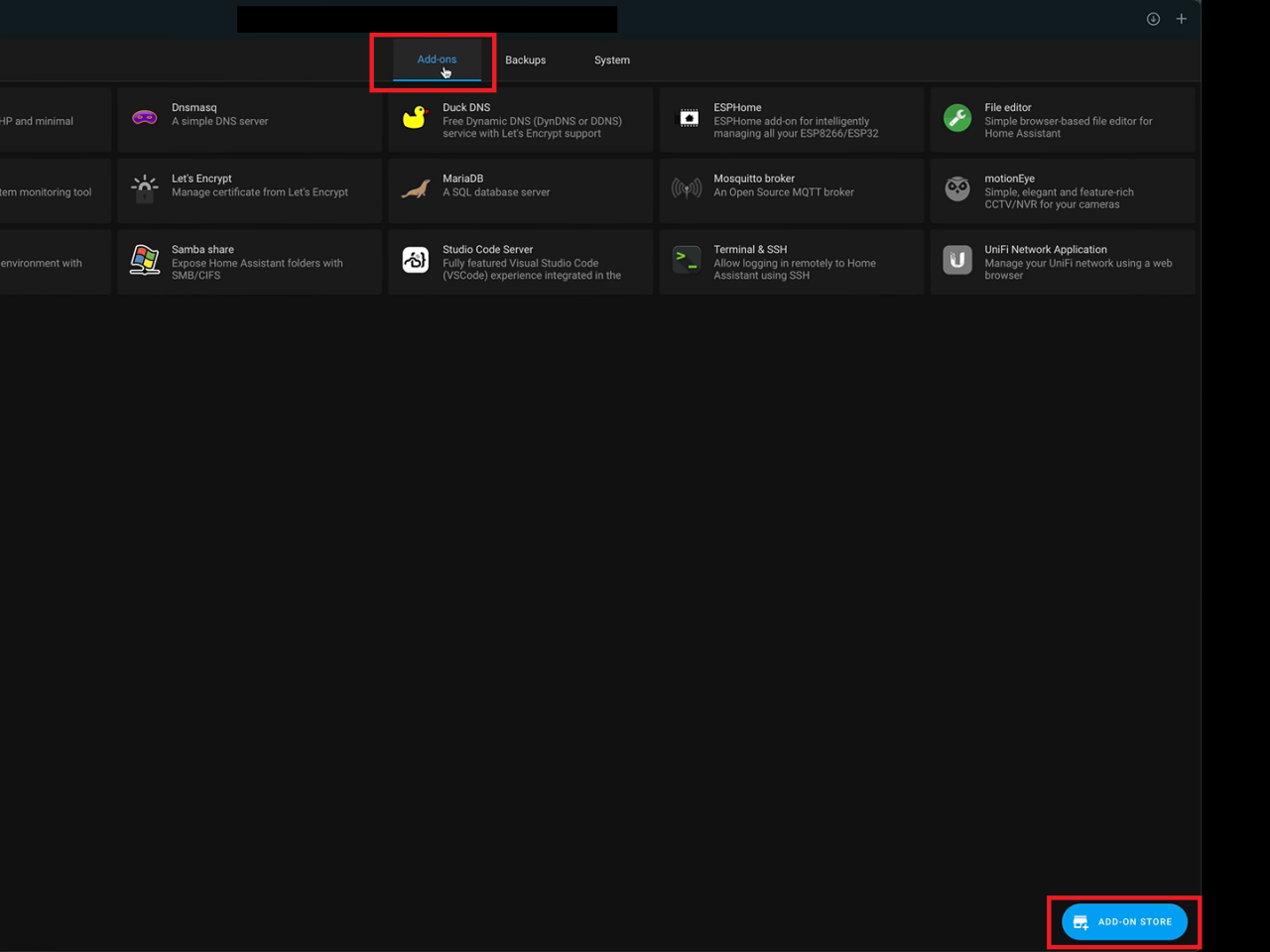Click the Terminal & SSH prompt icon
This screenshot has width=1270, height=952.
[687, 260]
